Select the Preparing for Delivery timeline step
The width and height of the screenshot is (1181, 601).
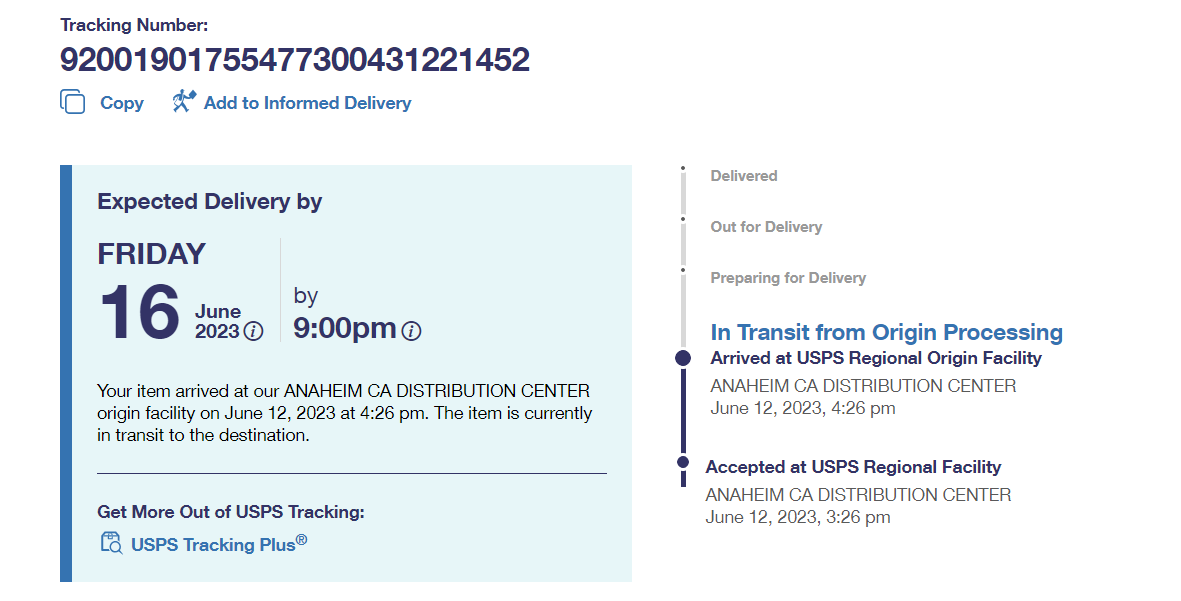[x=788, y=278]
